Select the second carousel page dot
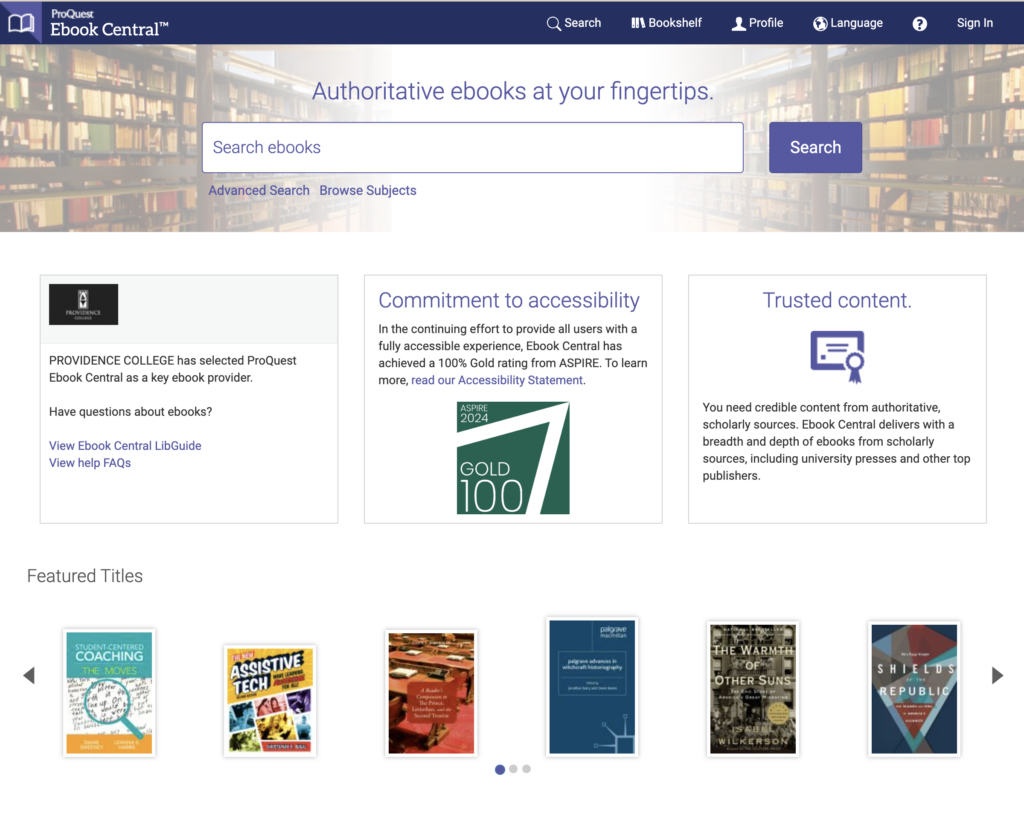Viewport: 1024px width, 829px height. [x=513, y=769]
